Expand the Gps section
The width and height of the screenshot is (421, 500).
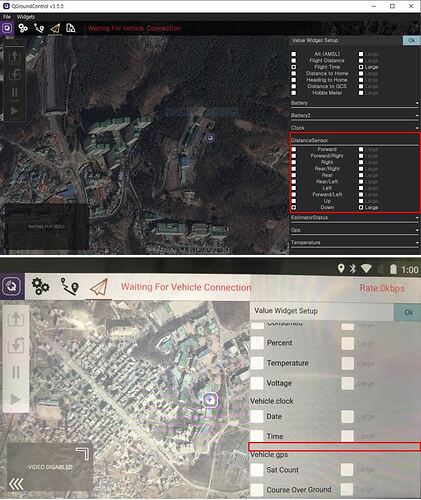pos(355,230)
